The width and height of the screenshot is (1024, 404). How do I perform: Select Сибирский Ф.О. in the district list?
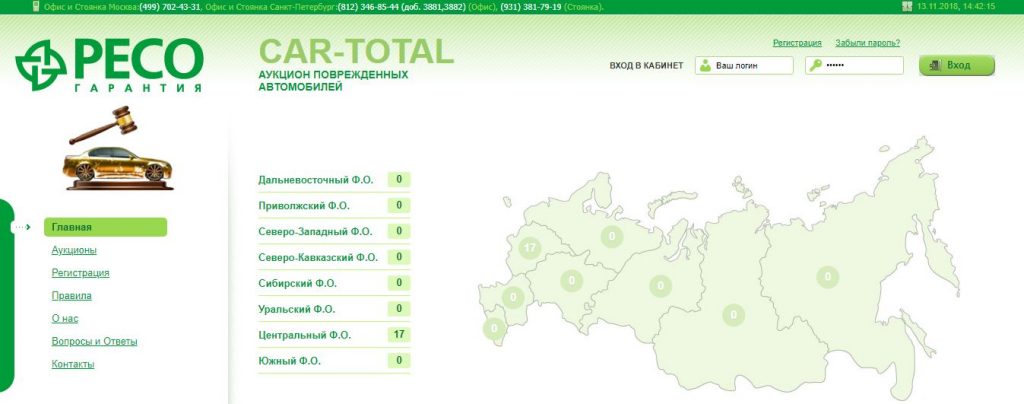(x=297, y=283)
